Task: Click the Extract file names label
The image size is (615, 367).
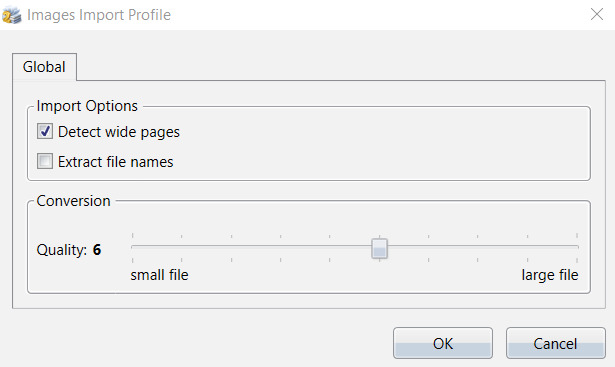Action: tap(116, 162)
